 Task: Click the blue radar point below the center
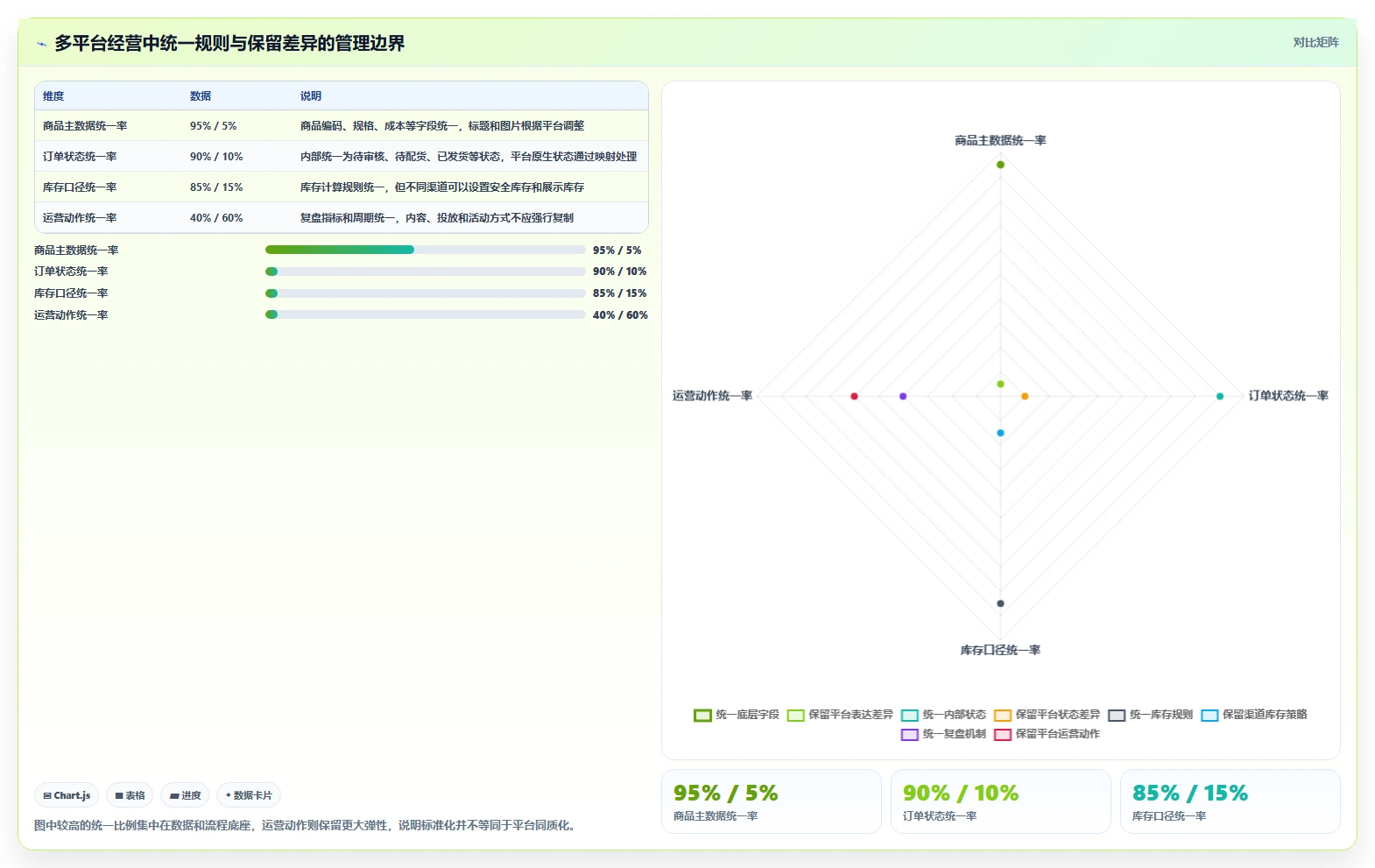pos(1000,433)
